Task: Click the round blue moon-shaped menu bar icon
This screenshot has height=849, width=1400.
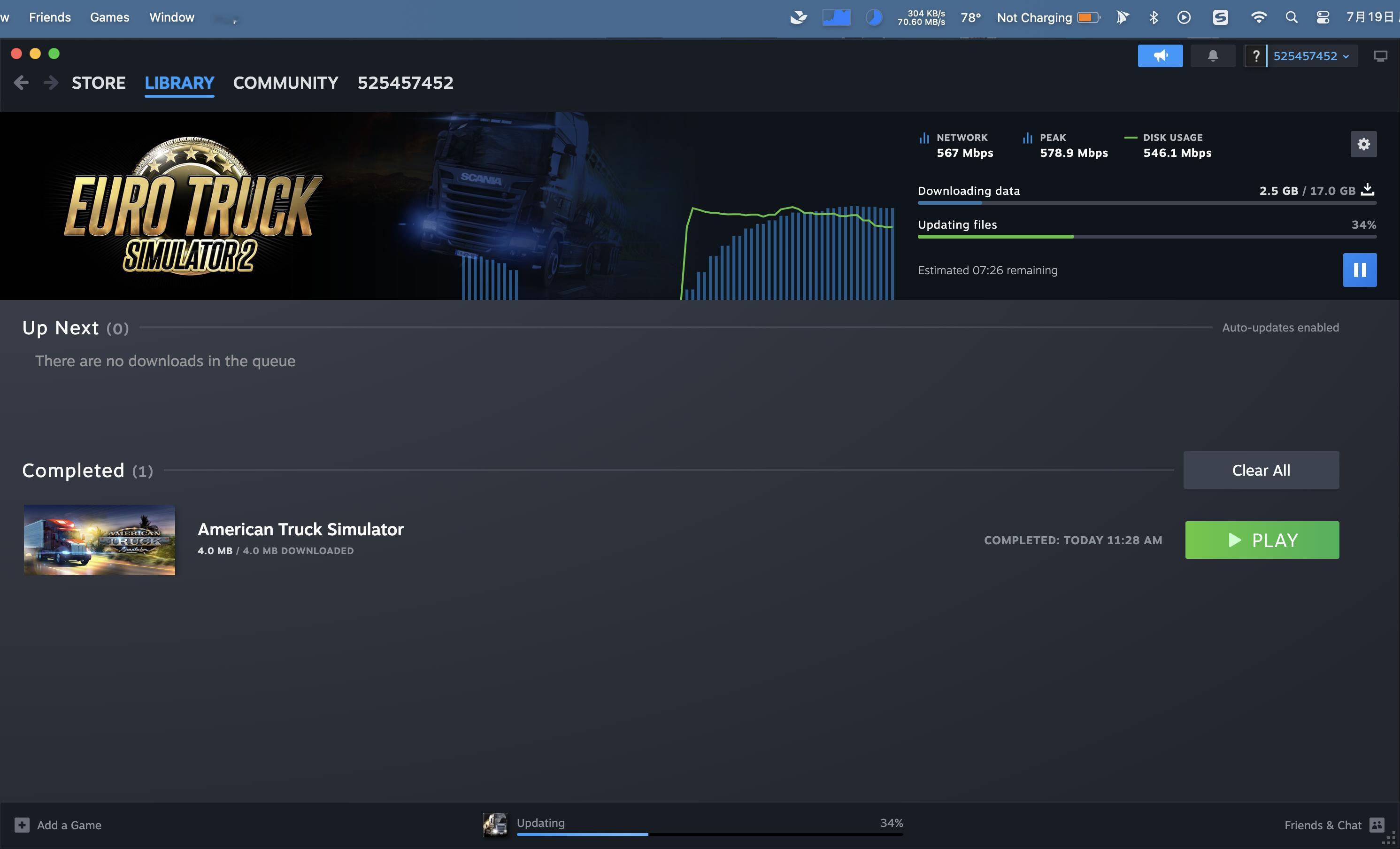Action: pyautogui.click(x=873, y=18)
